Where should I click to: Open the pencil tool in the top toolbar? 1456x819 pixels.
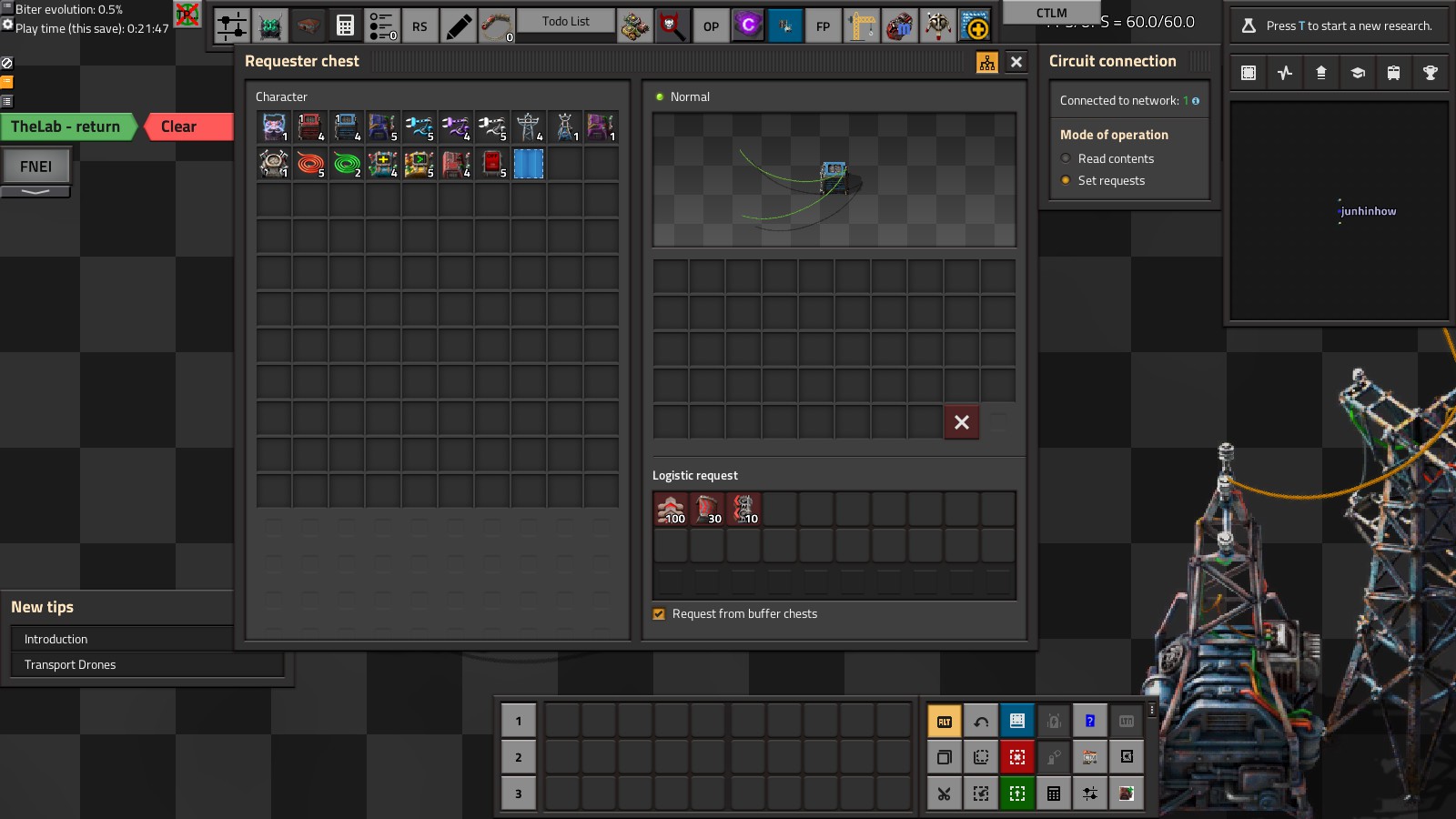click(x=459, y=26)
